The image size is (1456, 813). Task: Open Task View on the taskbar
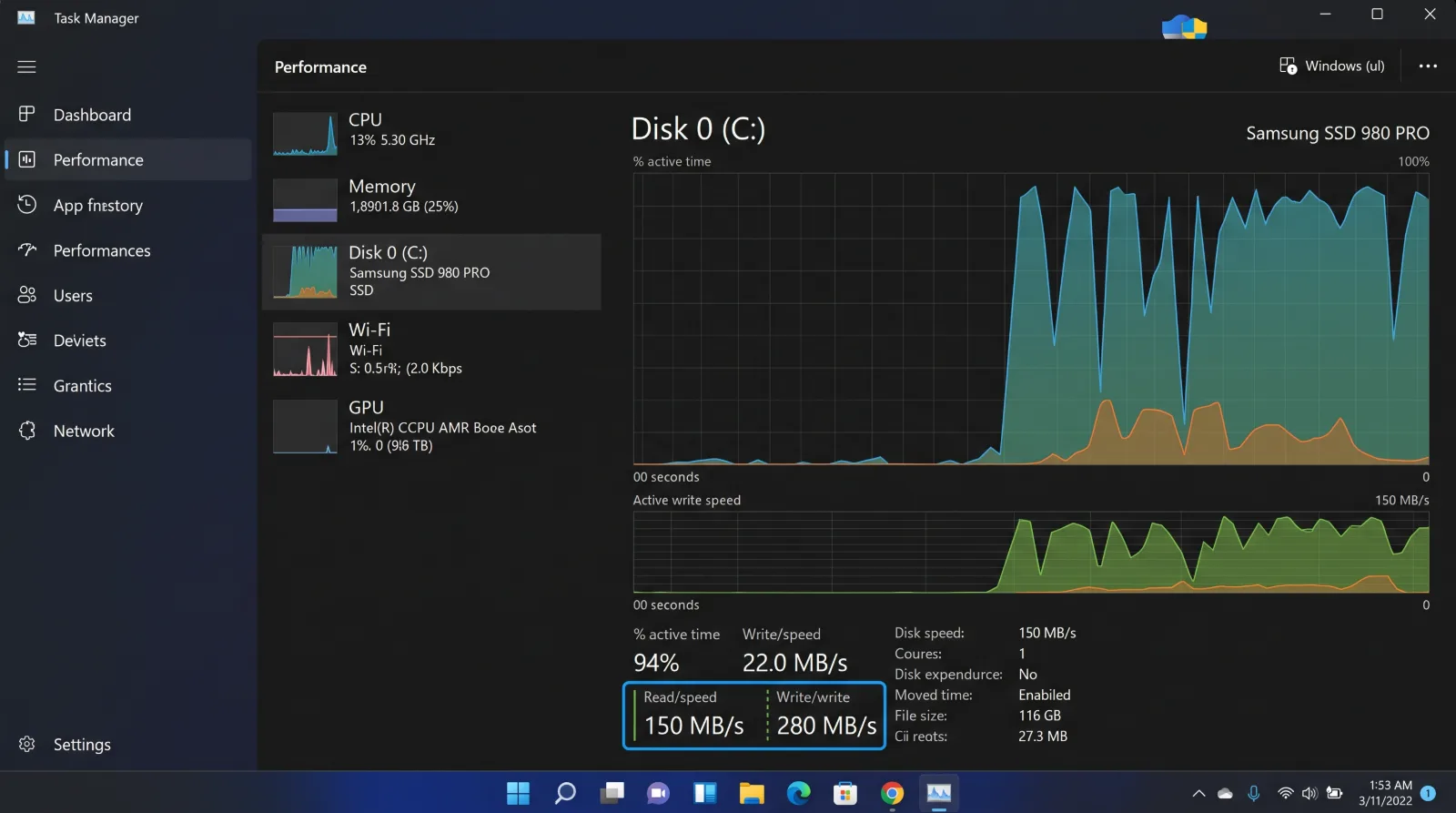click(612, 793)
